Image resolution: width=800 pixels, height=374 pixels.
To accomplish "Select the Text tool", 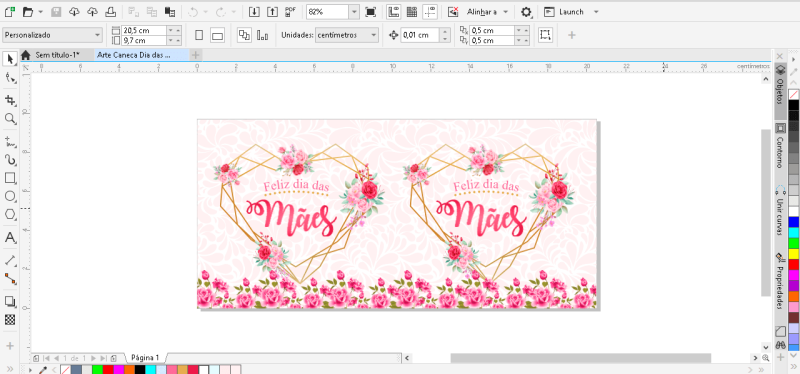I will tap(10, 238).
